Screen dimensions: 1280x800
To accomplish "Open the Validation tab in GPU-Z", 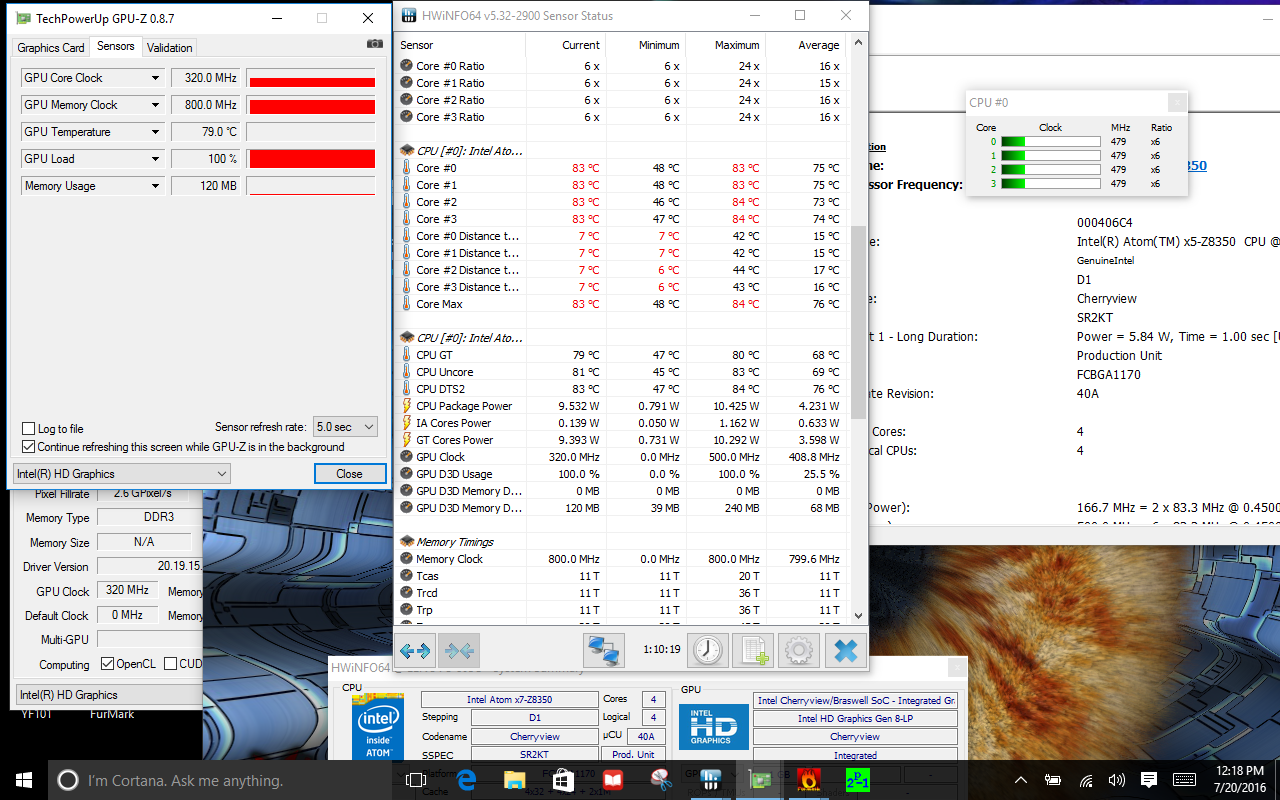I will [170, 48].
